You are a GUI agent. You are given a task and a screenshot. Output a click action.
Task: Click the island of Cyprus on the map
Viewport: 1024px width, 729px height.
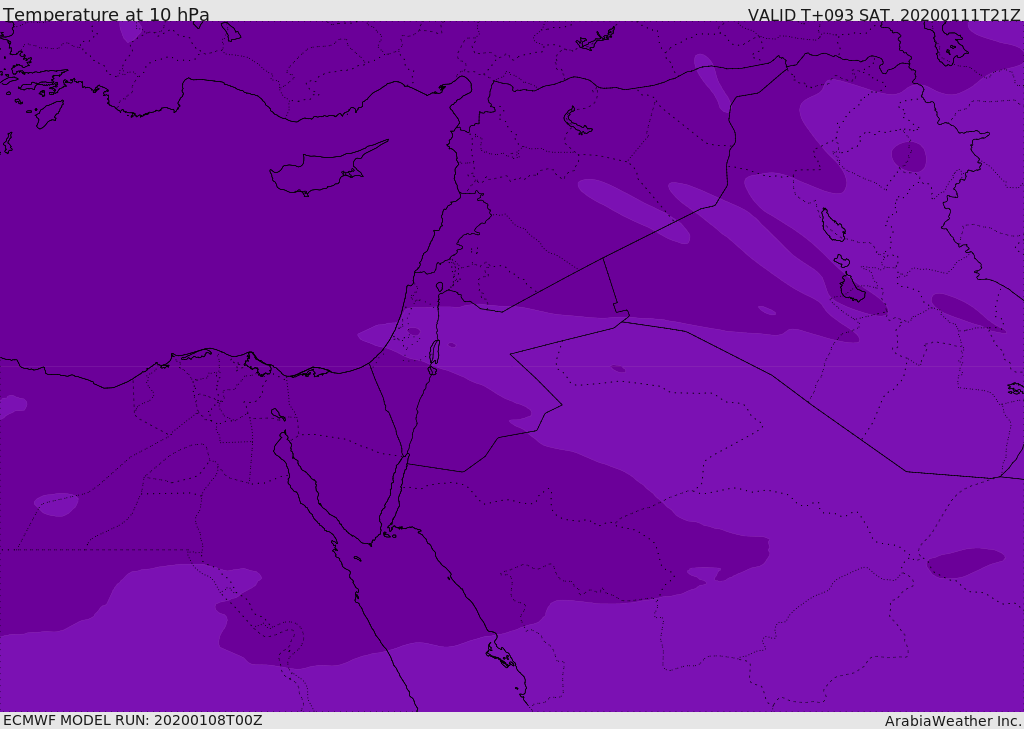tap(327, 170)
